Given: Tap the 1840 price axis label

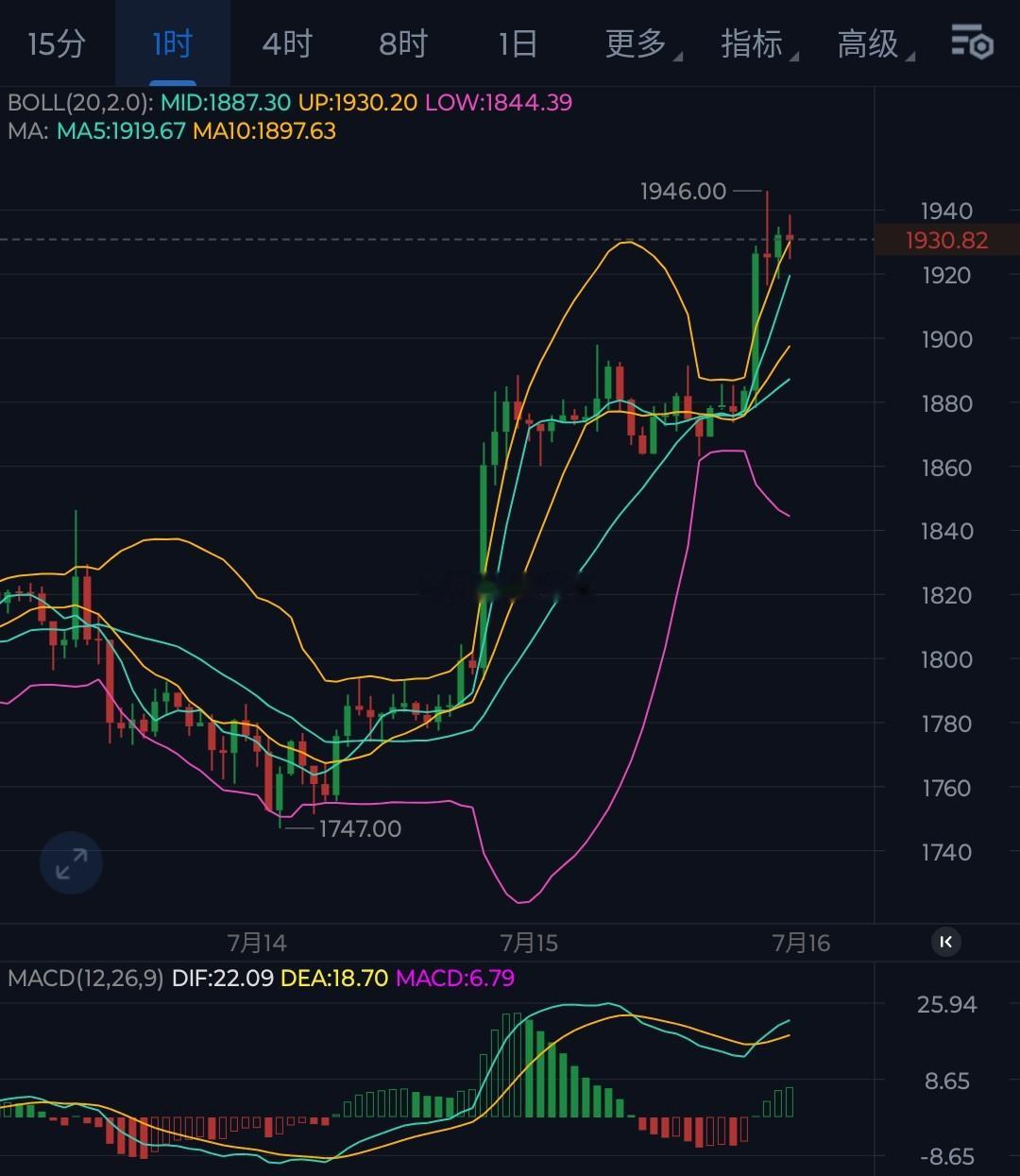Looking at the screenshot, I should [x=946, y=531].
